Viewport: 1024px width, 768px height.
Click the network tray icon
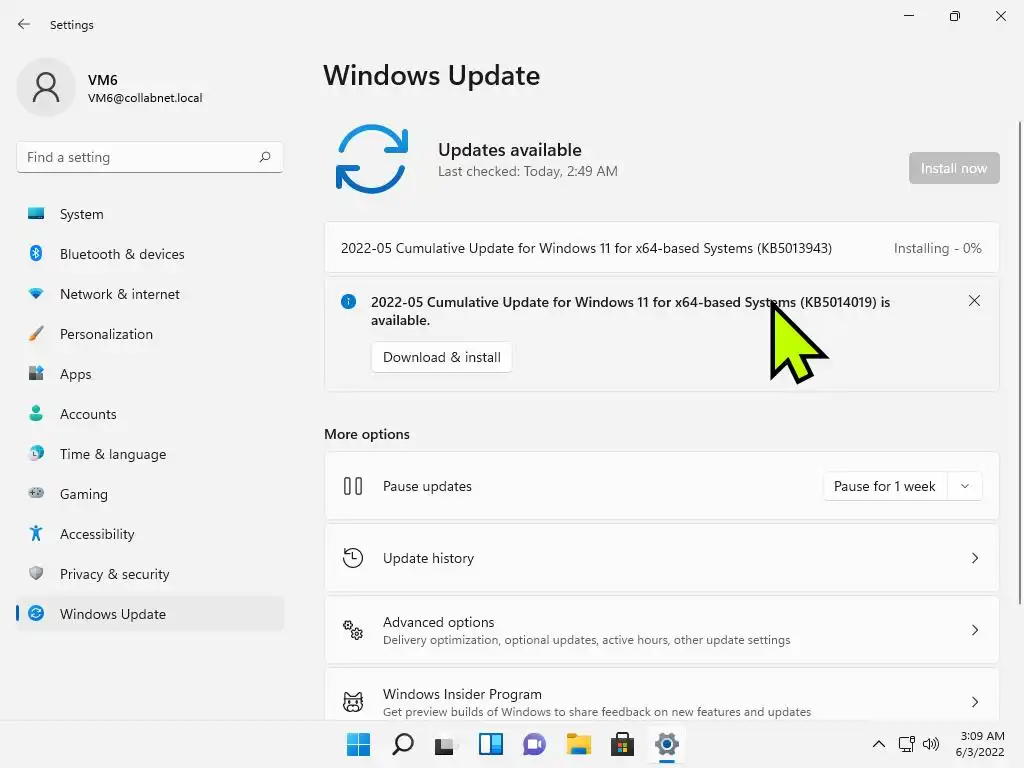pos(906,744)
